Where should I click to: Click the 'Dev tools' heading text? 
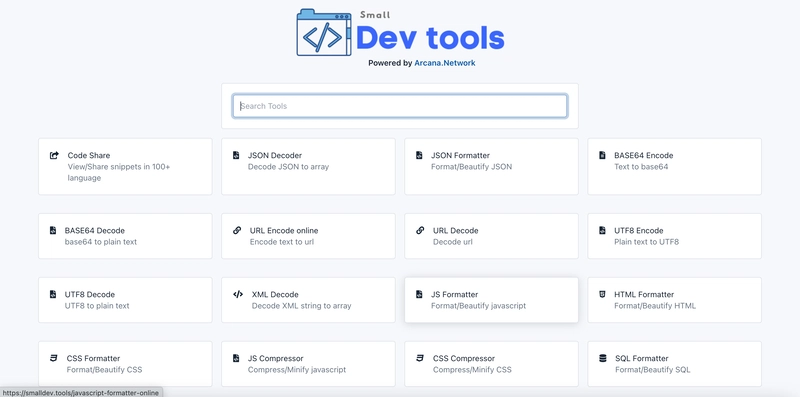pos(430,38)
